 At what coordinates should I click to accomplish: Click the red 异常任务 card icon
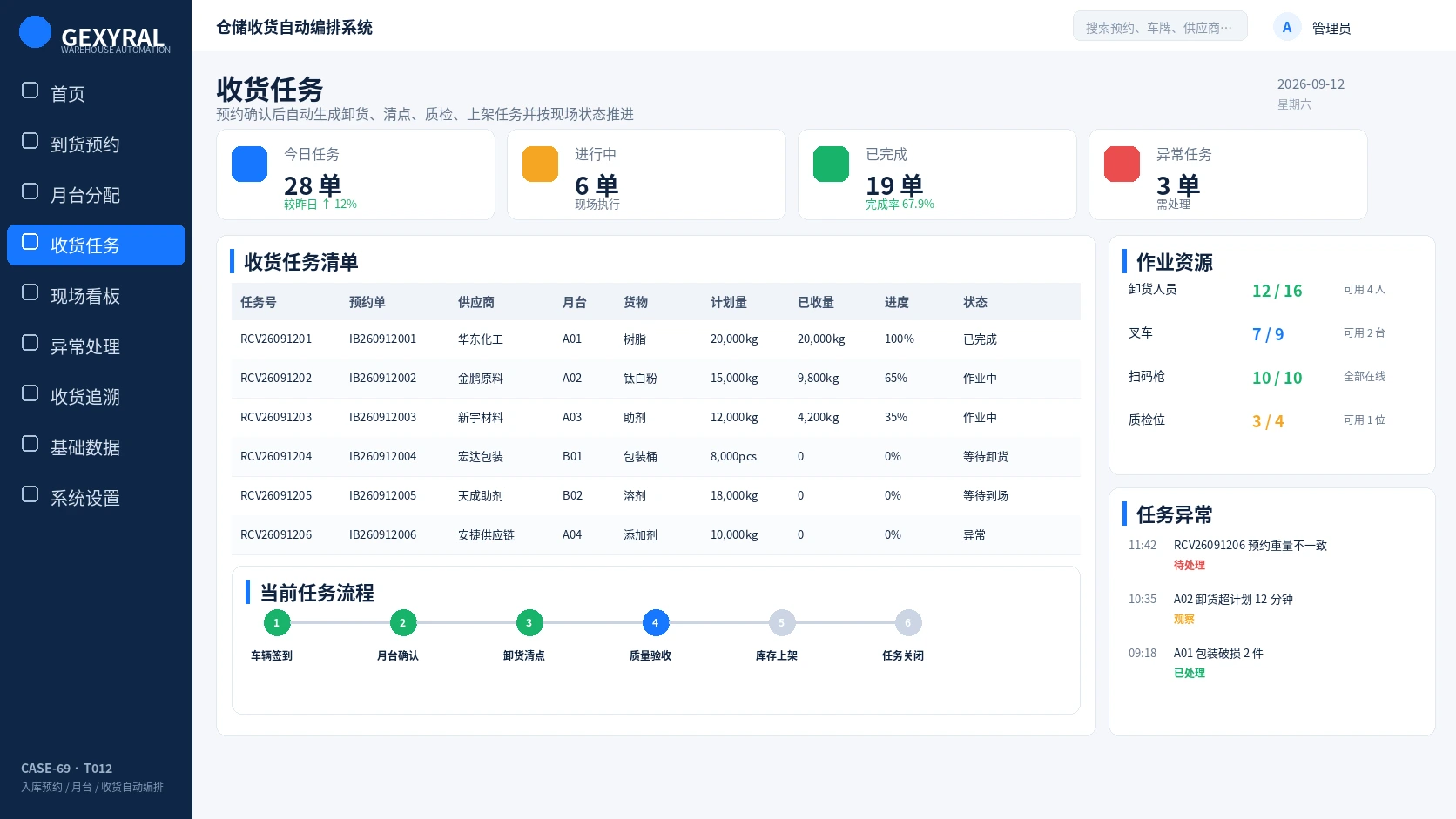pos(1122,164)
